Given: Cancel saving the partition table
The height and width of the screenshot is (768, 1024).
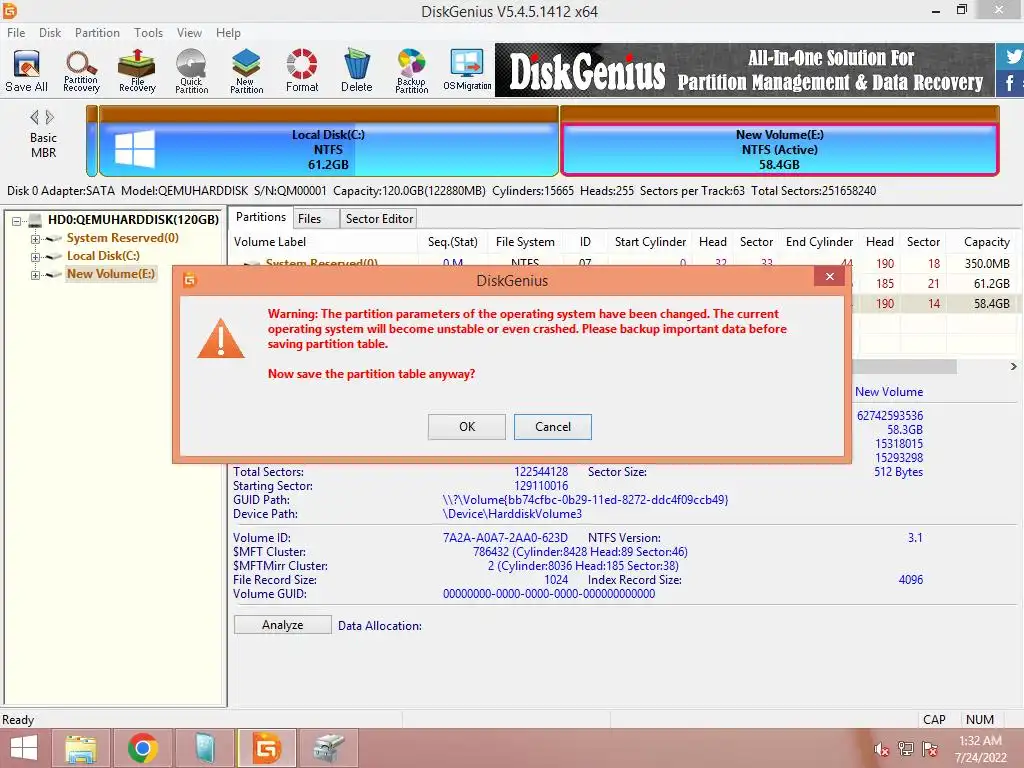Looking at the screenshot, I should (x=552, y=426).
